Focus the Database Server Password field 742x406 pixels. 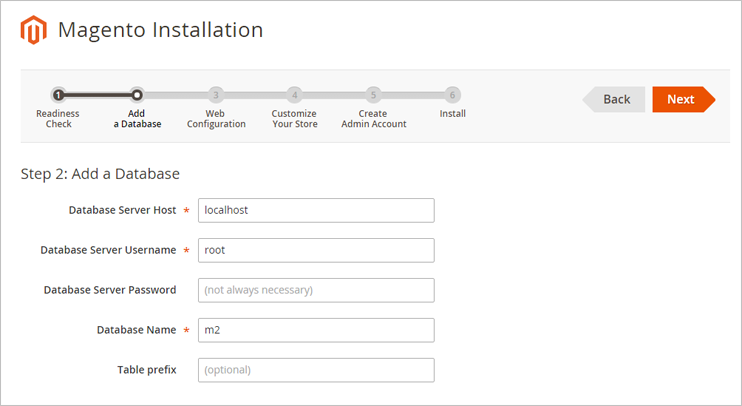(316, 290)
